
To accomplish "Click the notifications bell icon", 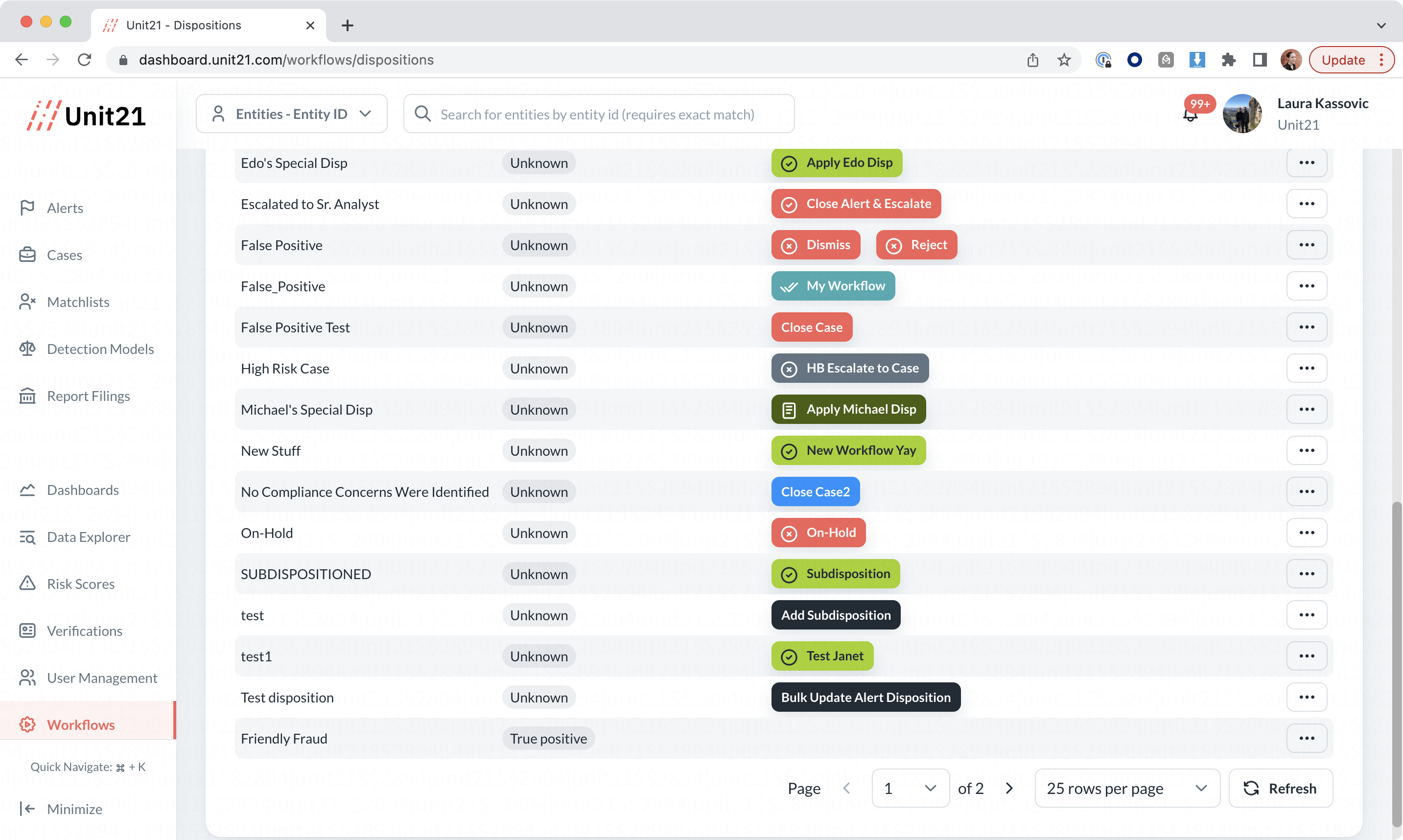I will (x=1190, y=116).
